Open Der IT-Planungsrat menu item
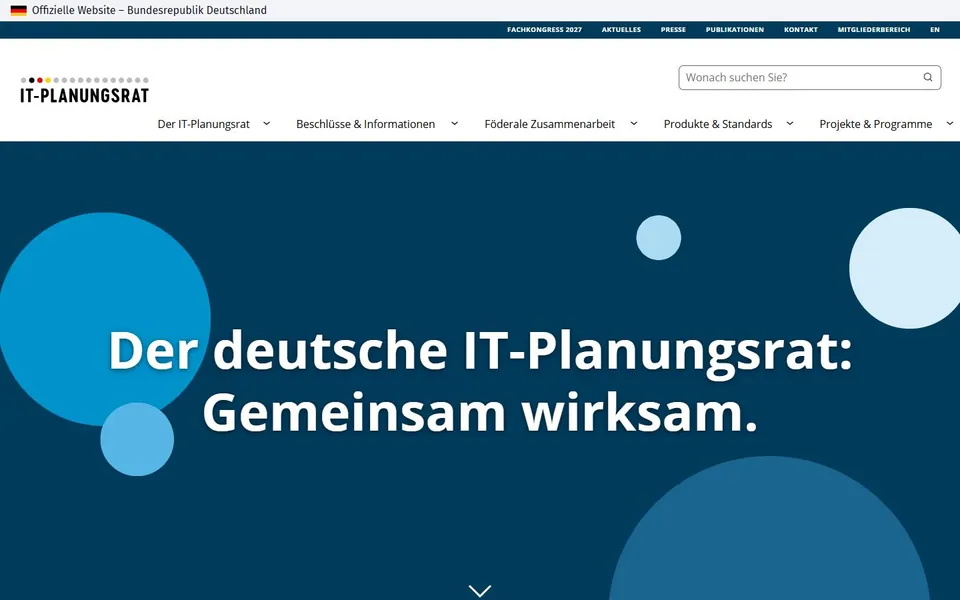The width and height of the screenshot is (960, 600). (204, 124)
